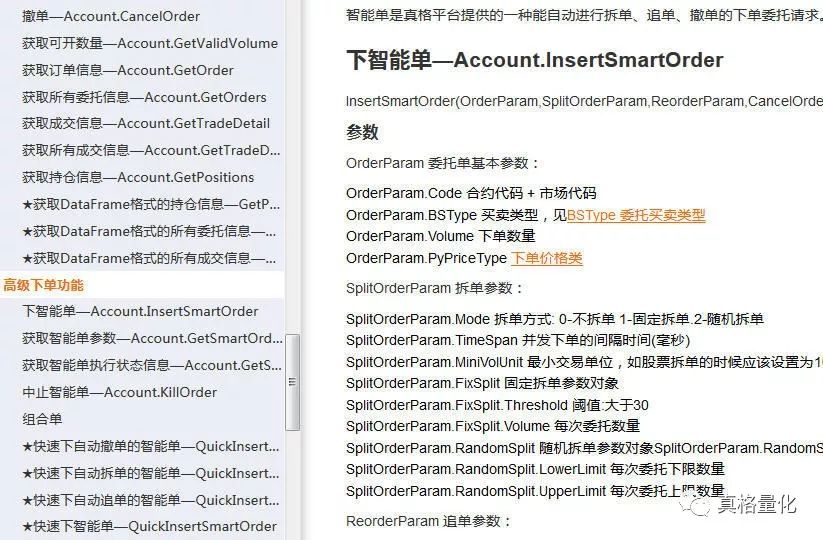
Task: Click the sidebar vertical scrollbar thumb
Action: [292, 382]
